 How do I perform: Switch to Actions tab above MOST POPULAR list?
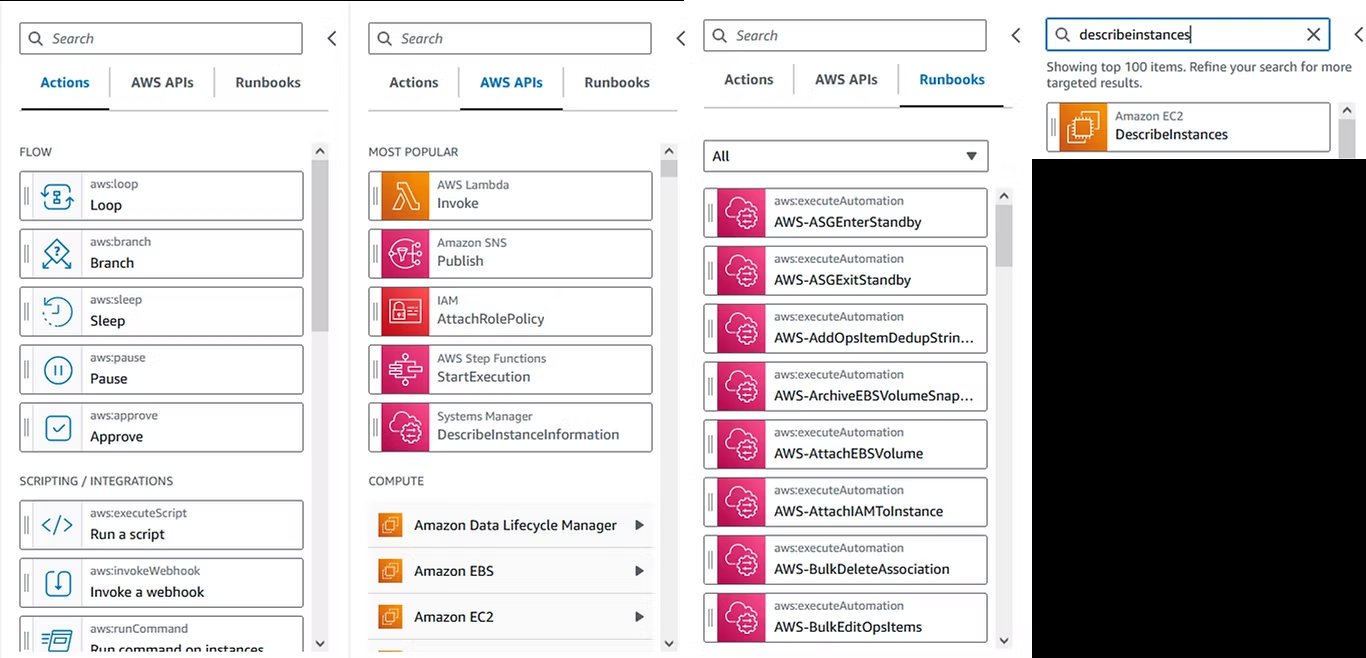[x=414, y=83]
